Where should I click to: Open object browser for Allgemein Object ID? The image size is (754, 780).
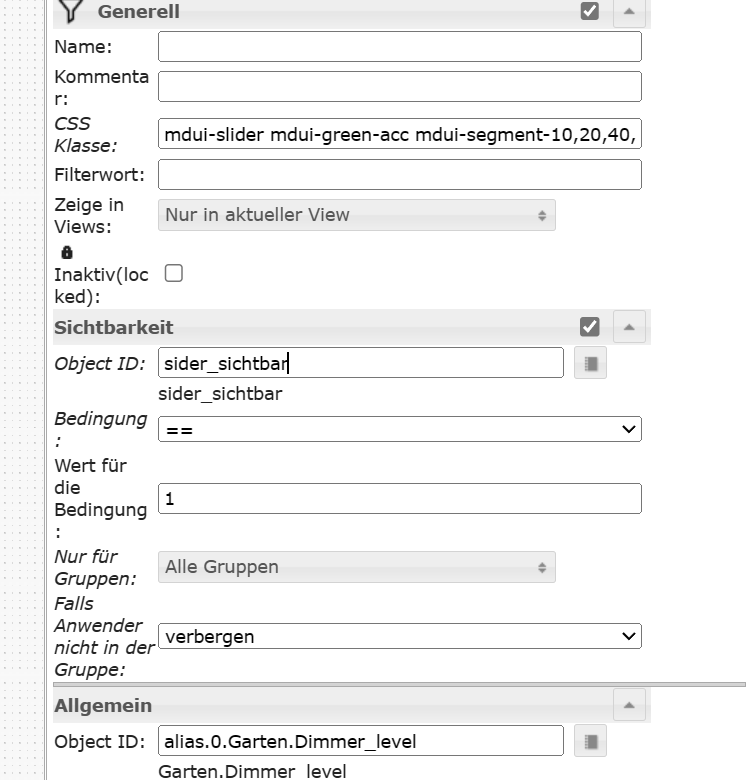[590, 741]
